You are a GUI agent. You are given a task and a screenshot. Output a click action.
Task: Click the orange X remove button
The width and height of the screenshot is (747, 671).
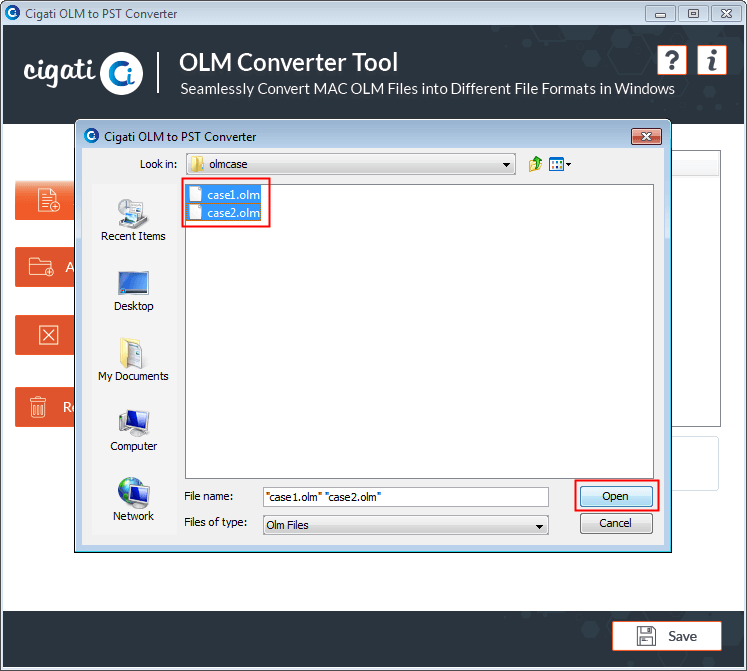pos(45,335)
